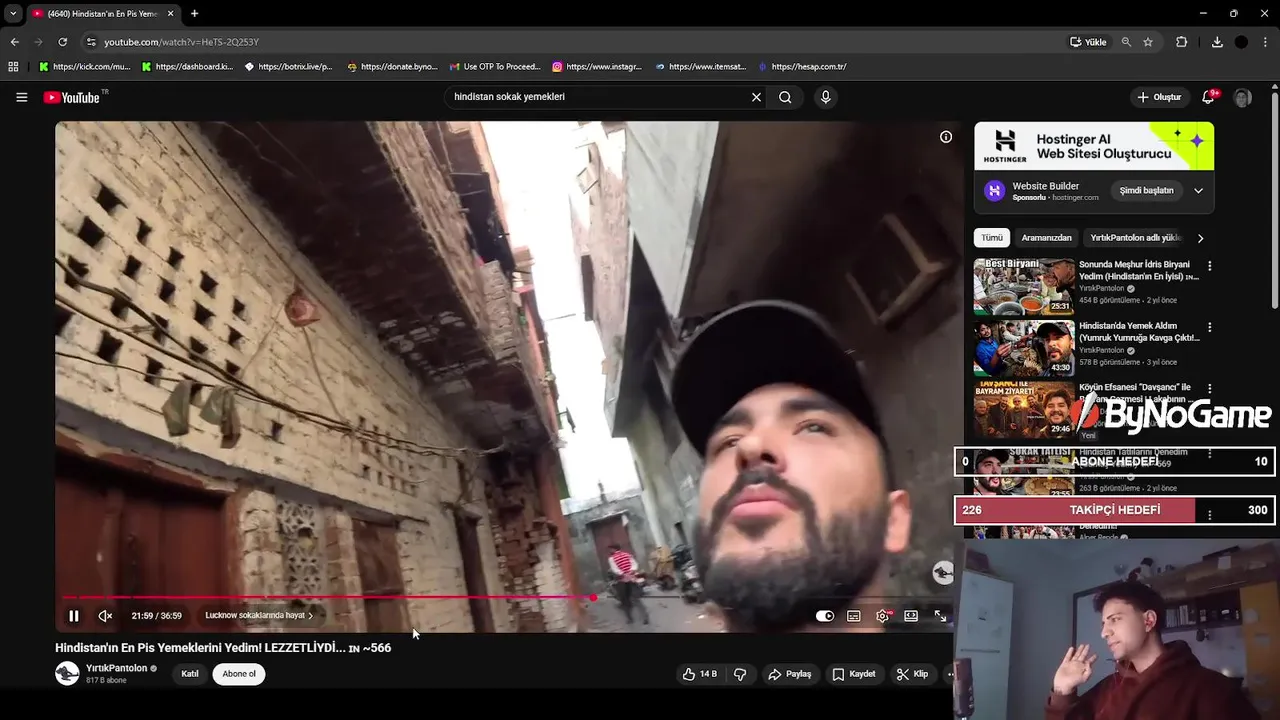Close the Hindistan'ın En Pis Yemek tab

click(x=170, y=14)
